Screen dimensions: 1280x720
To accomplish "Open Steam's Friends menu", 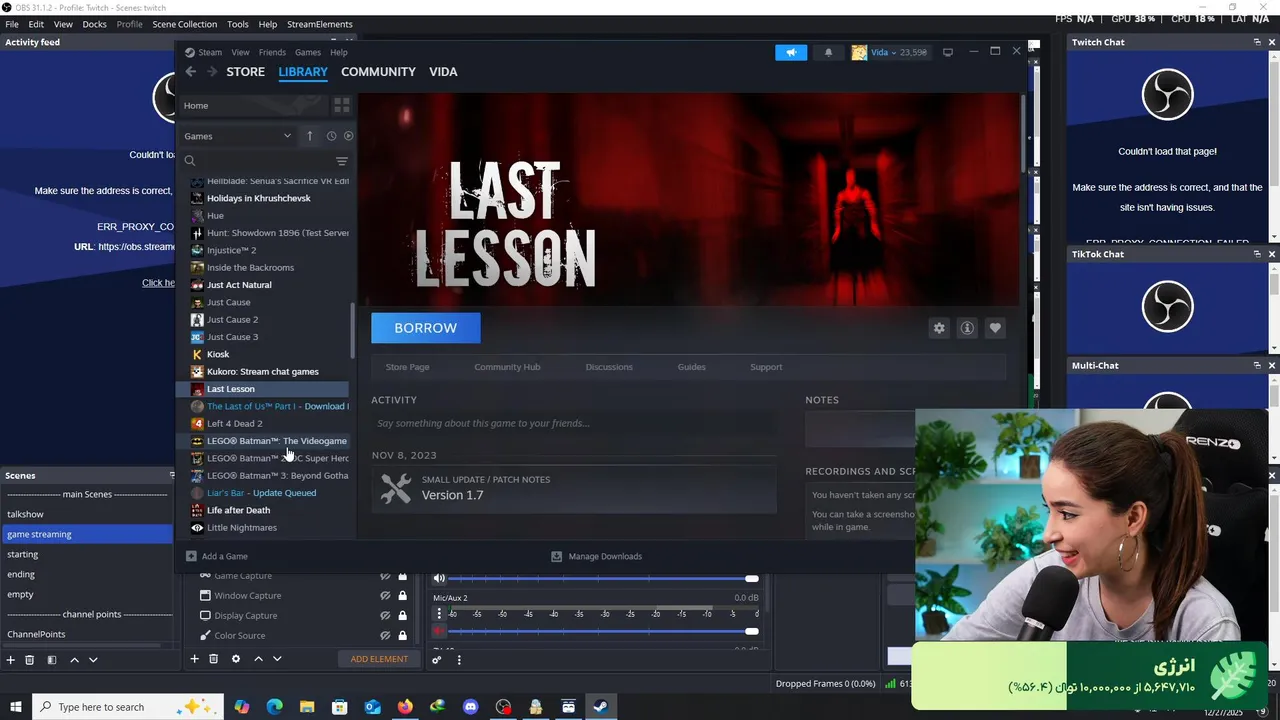I will 272,52.
